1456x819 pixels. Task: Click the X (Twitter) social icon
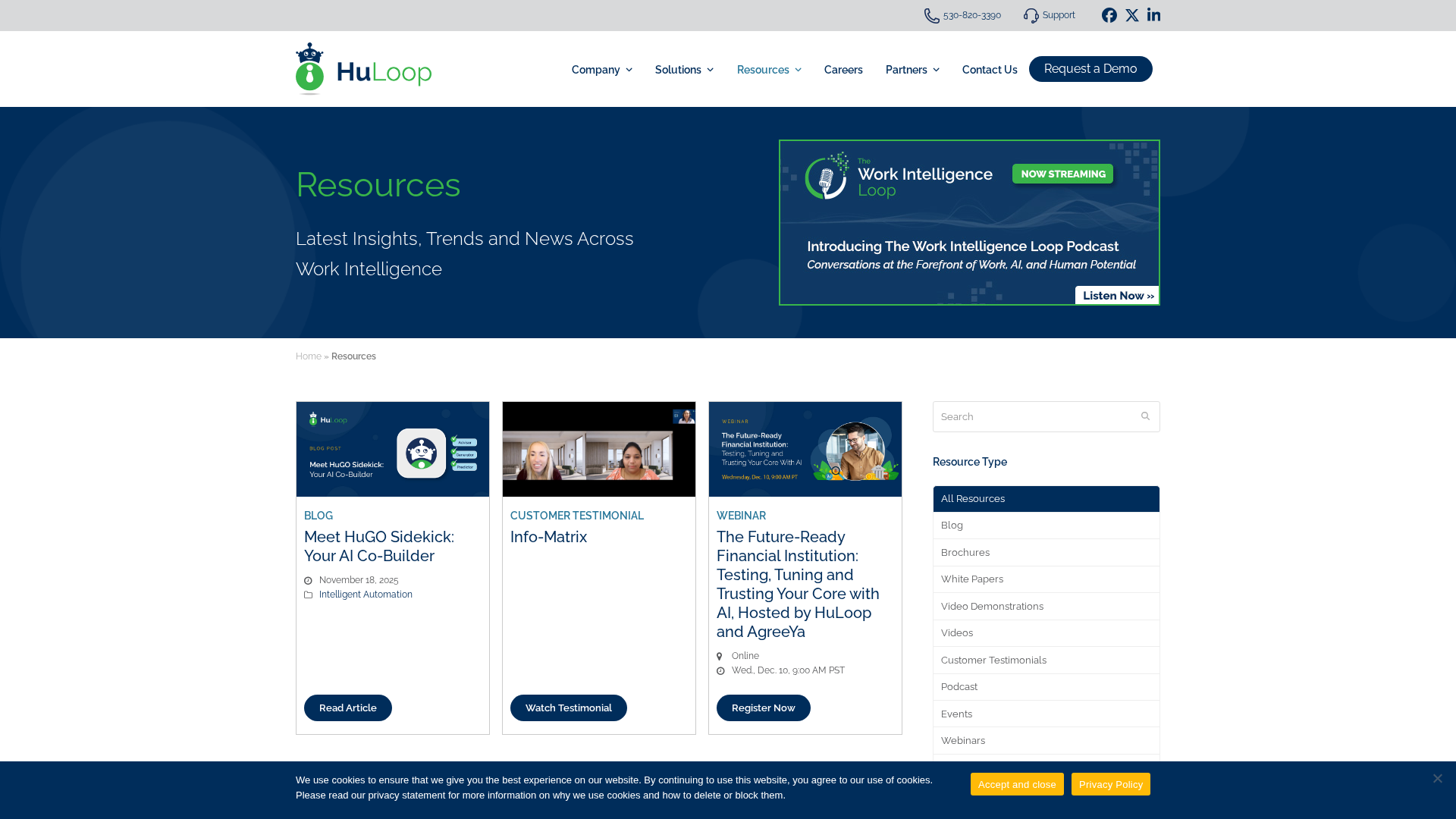[x=1131, y=15]
